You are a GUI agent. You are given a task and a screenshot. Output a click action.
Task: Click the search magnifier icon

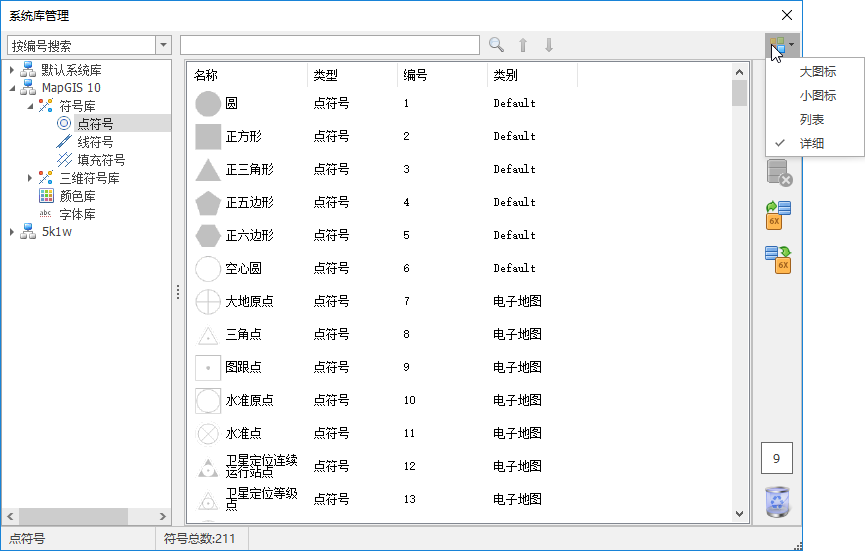coord(496,45)
